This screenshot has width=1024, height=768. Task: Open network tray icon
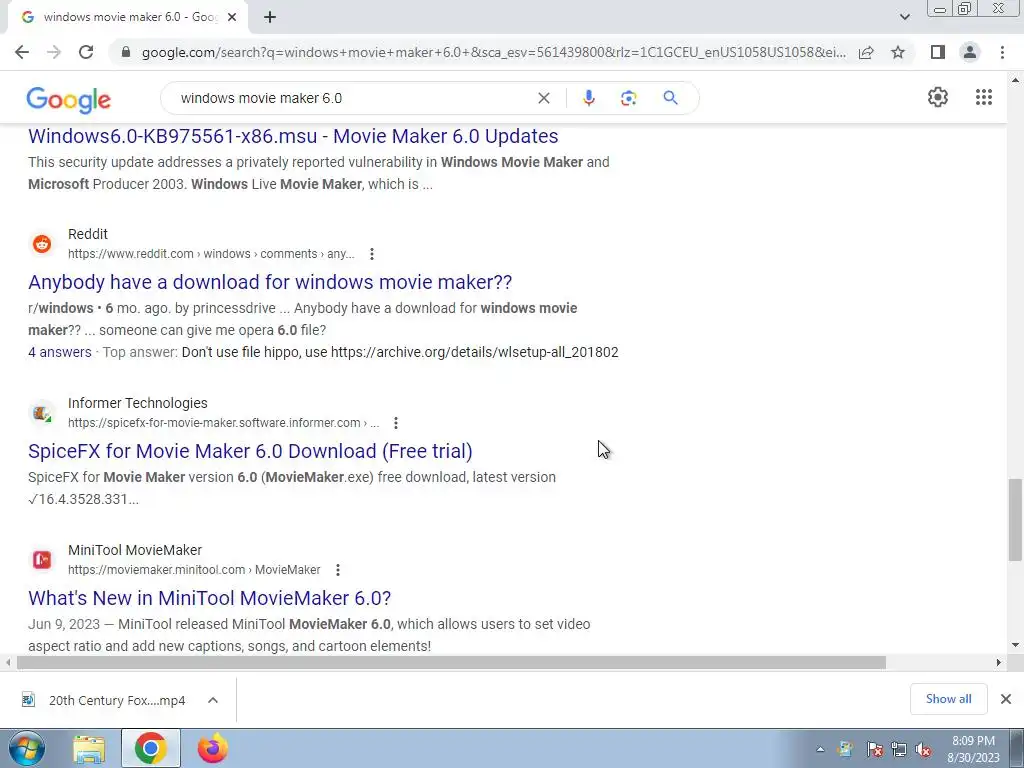click(x=899, y=749)
